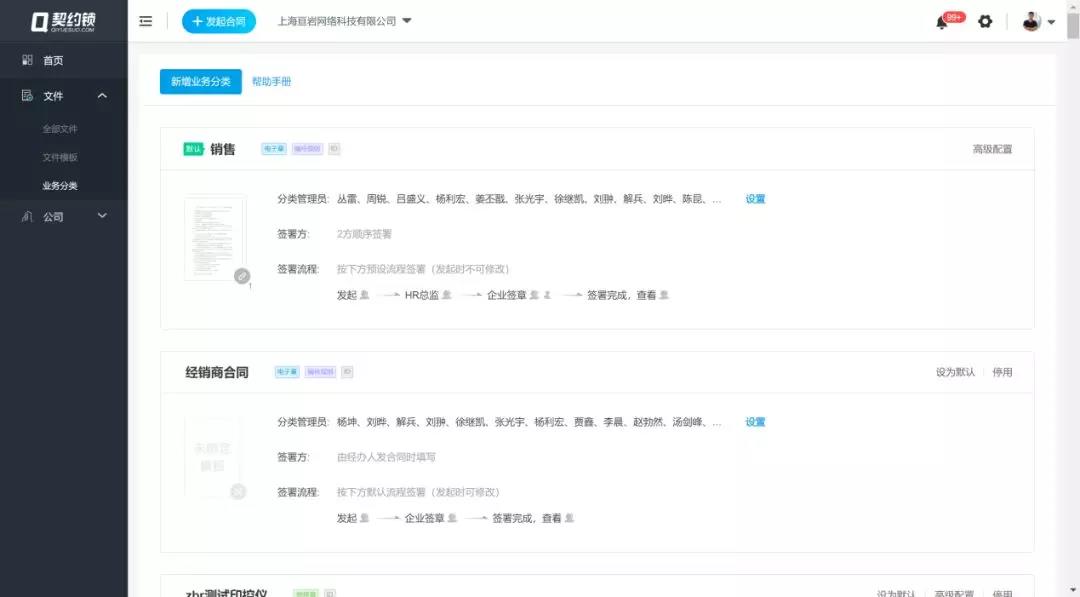Click the 新增业务分类 button
The width and height of the screenshot is (1080, 597).
tap(200, 82)
